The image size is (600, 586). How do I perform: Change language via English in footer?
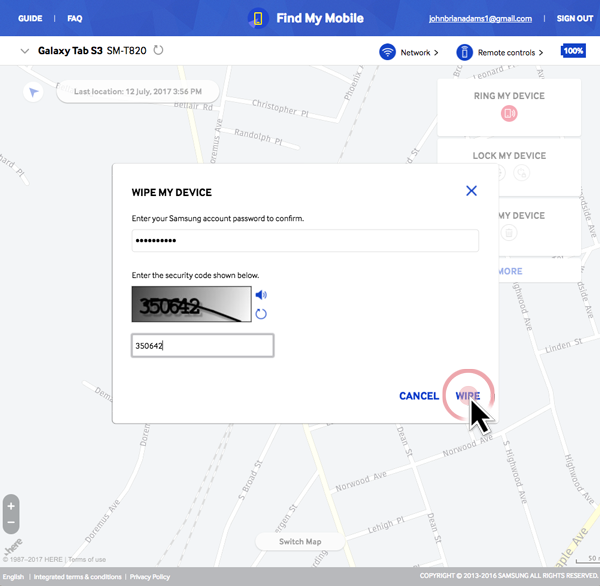click(13, 577)
